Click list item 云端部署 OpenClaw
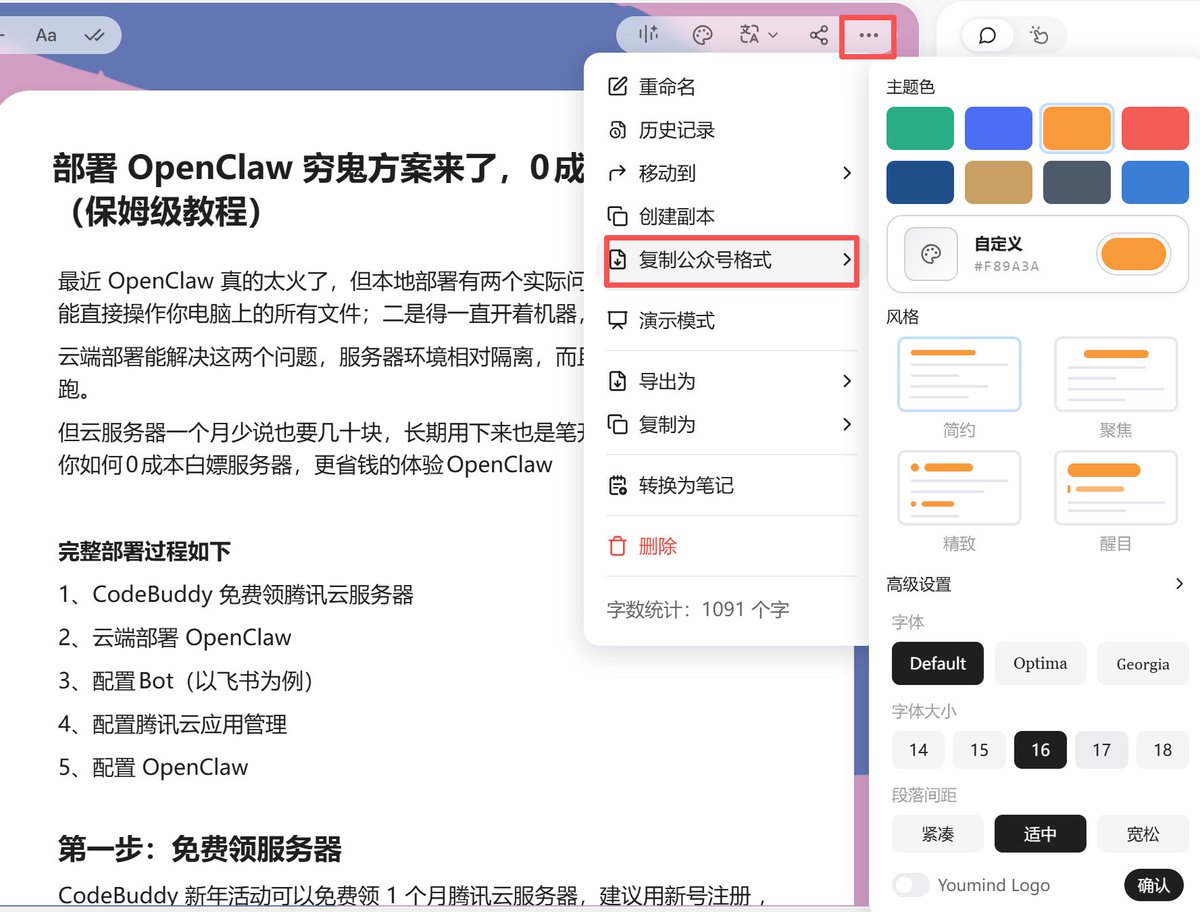Image resolution: width=1200 pixels, height=912 pixels. point(175,638)
